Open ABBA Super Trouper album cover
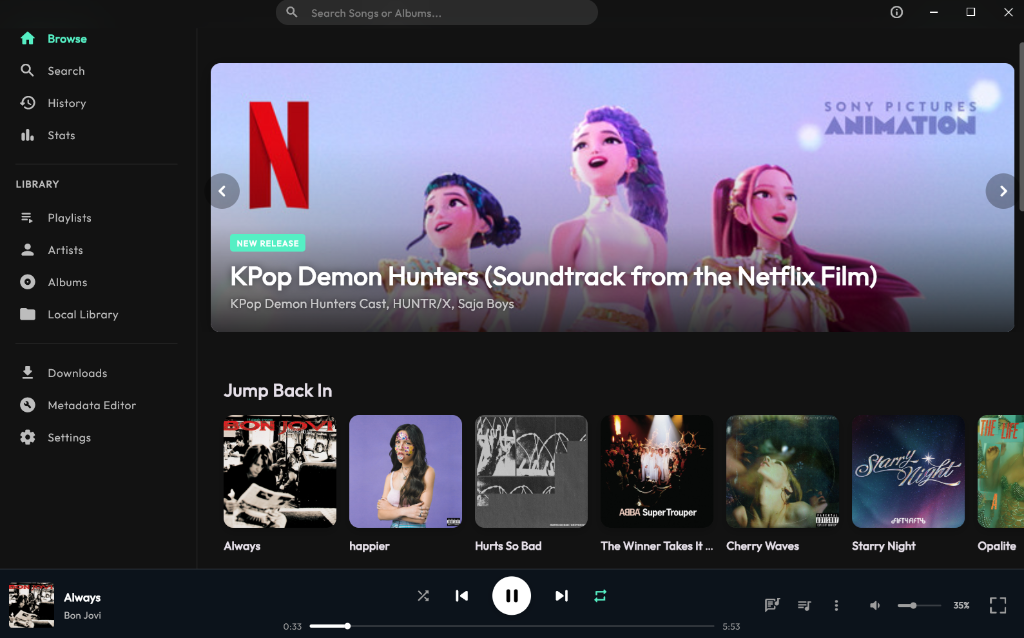Screen dimensions: 1024x638 657,471
